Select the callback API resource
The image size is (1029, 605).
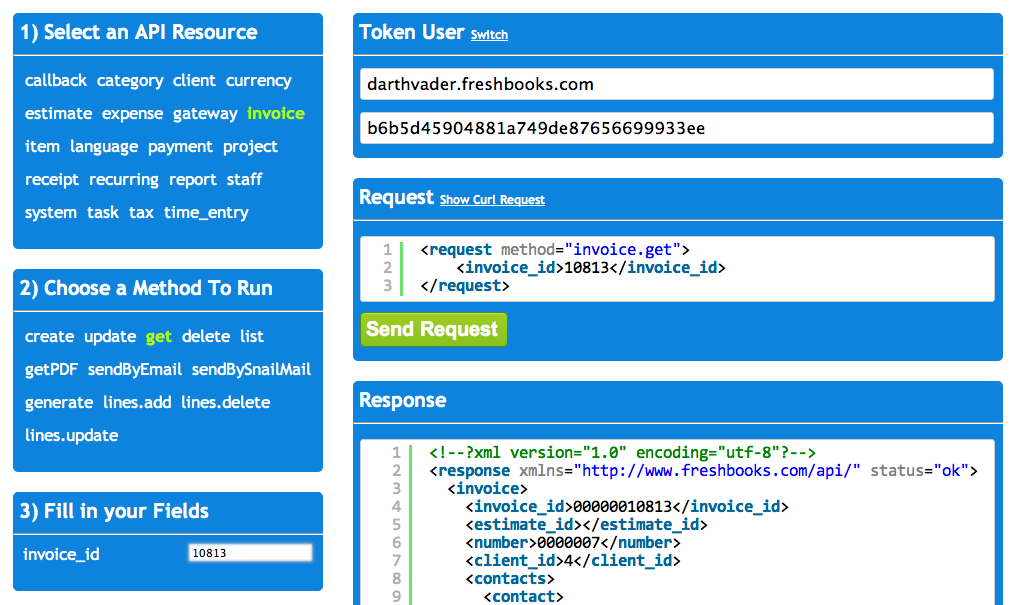click(56, 81)
